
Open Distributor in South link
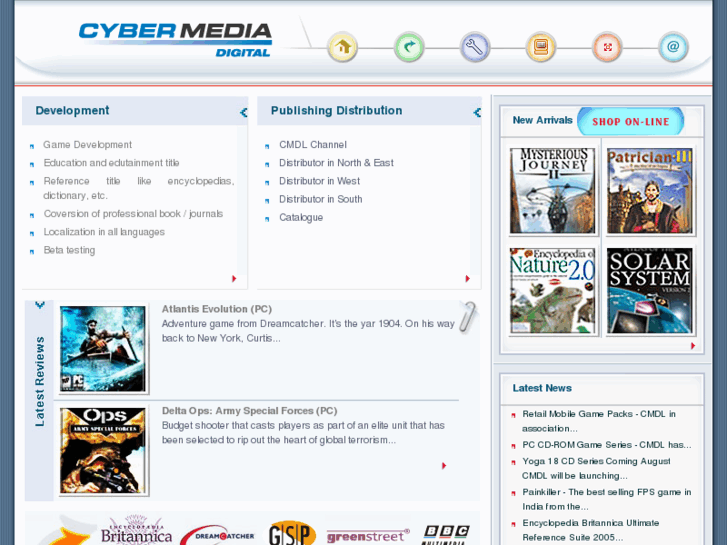coord(320,199)
